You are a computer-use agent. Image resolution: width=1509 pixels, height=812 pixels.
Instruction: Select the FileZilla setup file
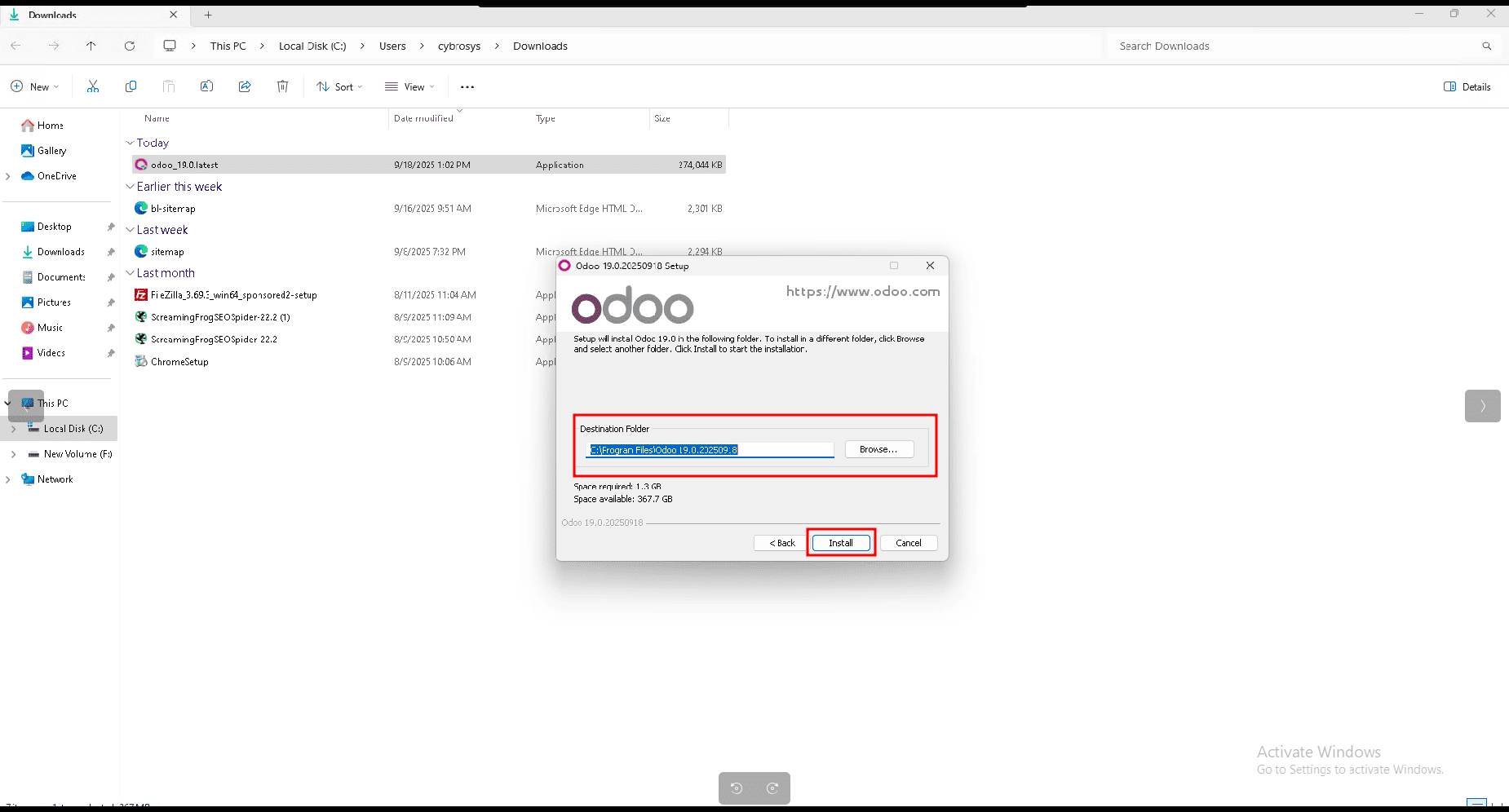point(428,295)
